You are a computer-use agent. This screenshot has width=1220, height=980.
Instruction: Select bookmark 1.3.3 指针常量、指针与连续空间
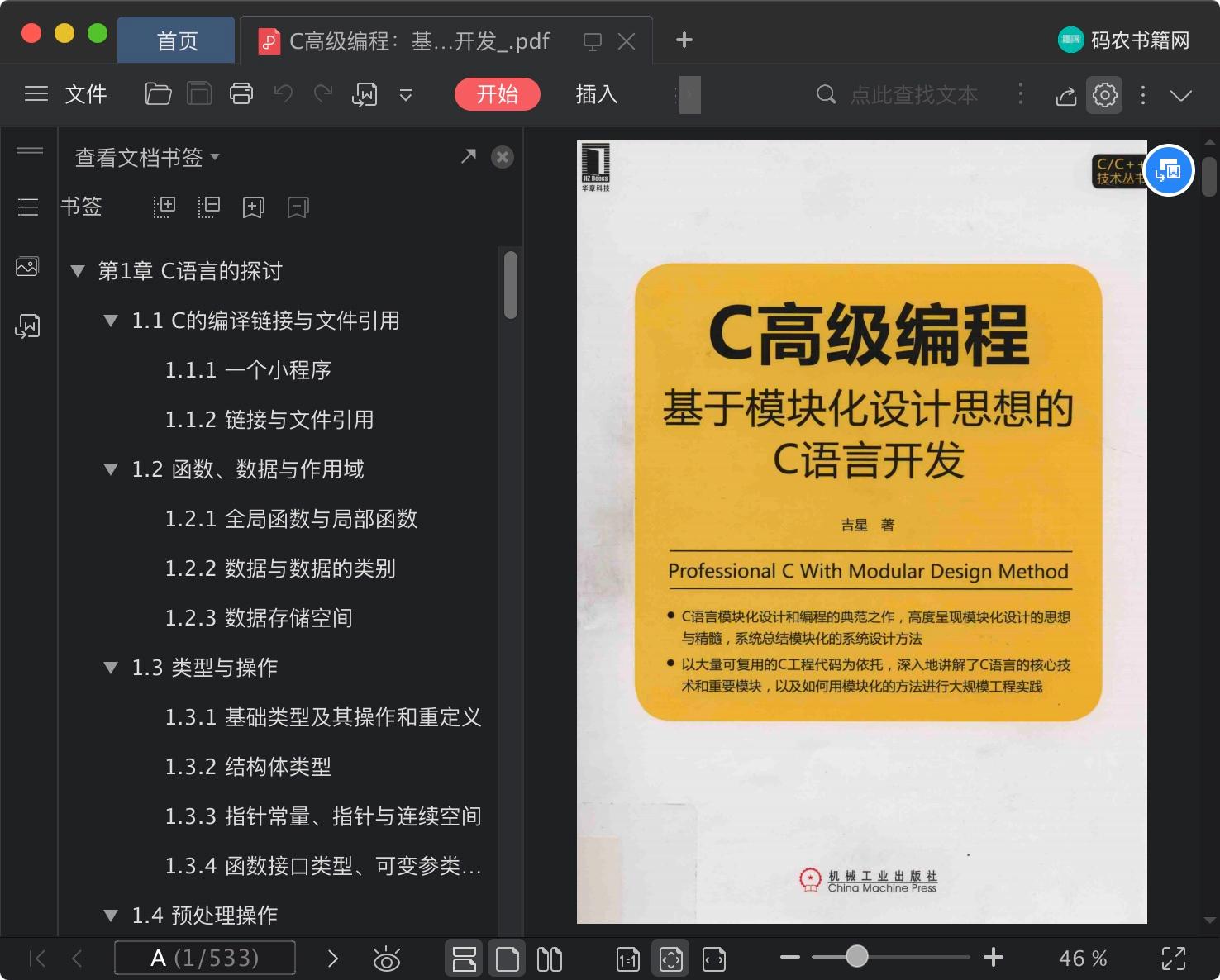(x=323, y=816)
